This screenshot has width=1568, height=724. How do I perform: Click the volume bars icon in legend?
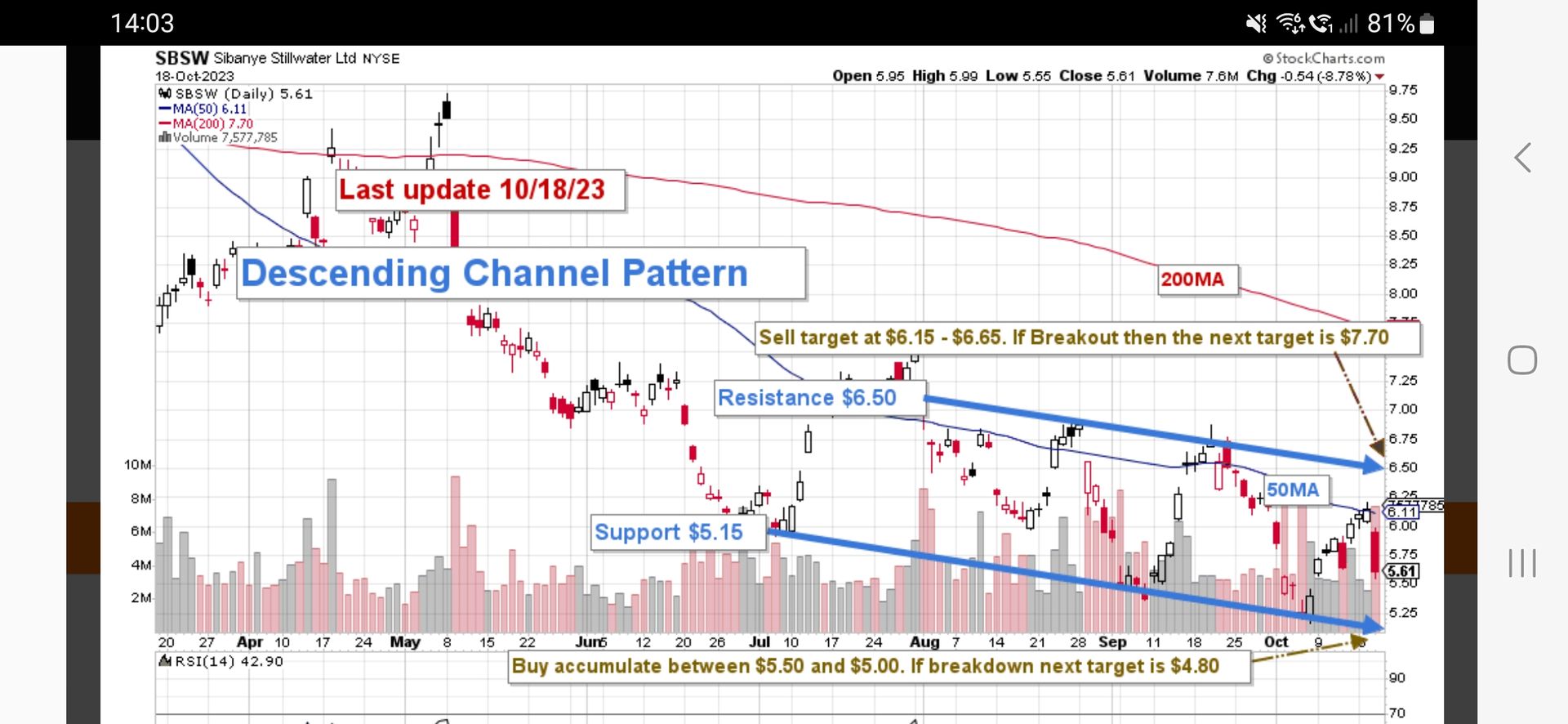pos(165,137)
